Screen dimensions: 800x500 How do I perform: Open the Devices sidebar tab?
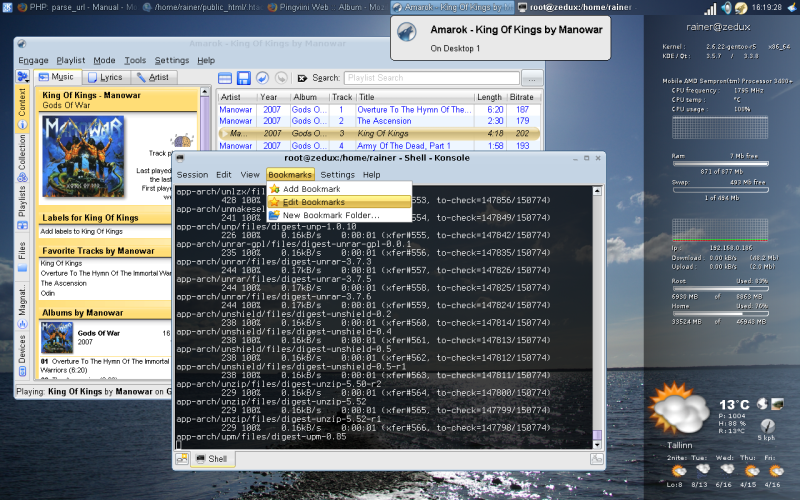tap(22, 356)
